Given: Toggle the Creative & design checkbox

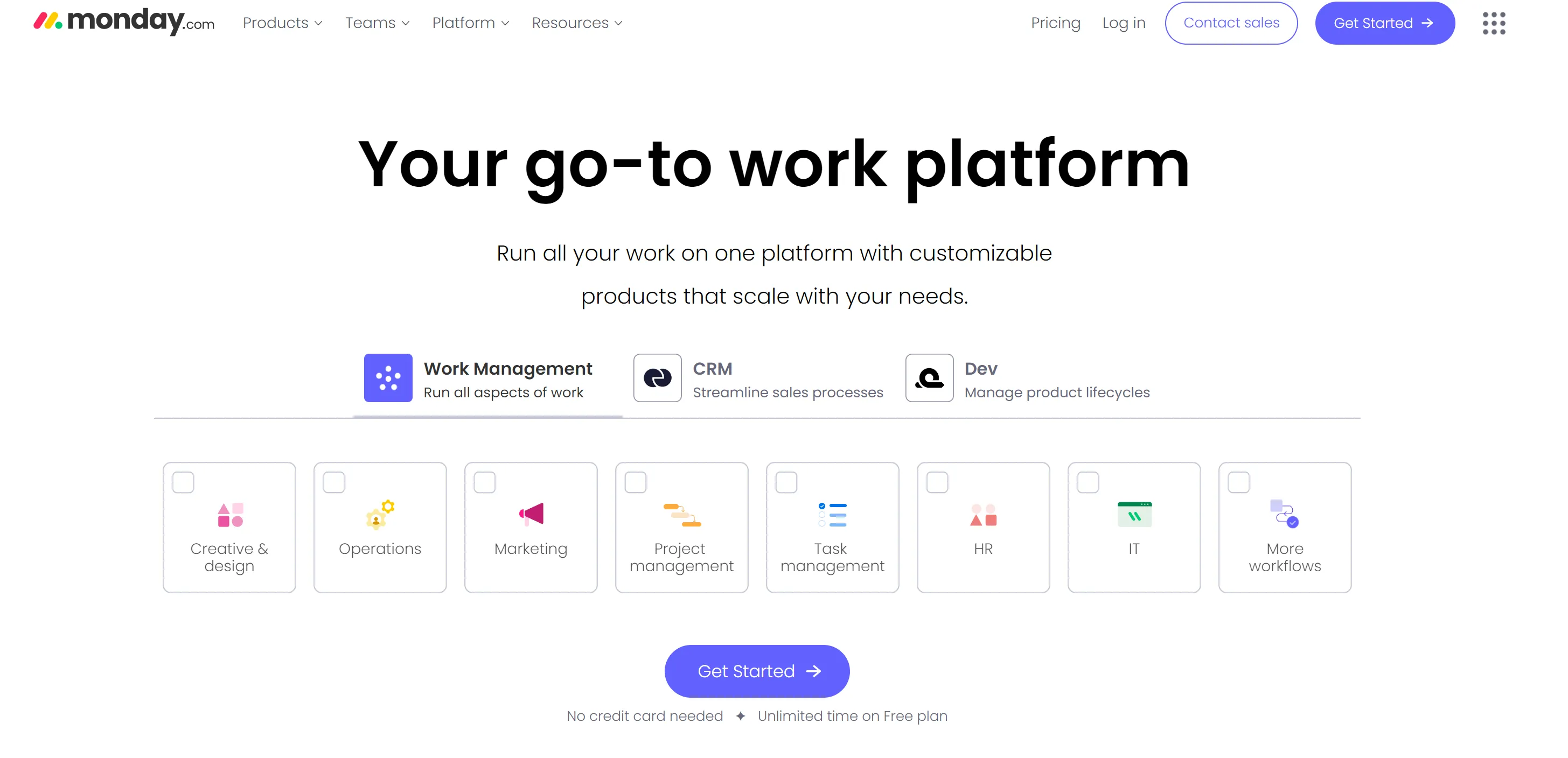Looking at the screenshot, I should 183,481.
